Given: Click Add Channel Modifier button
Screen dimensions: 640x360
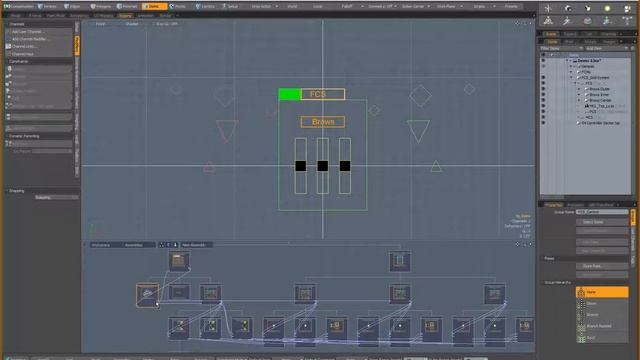Looking at the screenshot, I should (40, 39).
